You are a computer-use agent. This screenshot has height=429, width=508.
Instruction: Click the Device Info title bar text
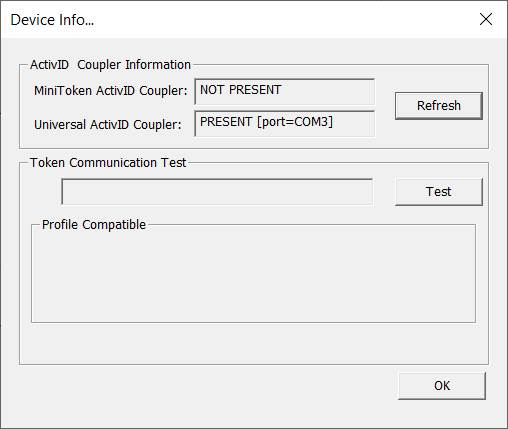(x=52, y=20)
